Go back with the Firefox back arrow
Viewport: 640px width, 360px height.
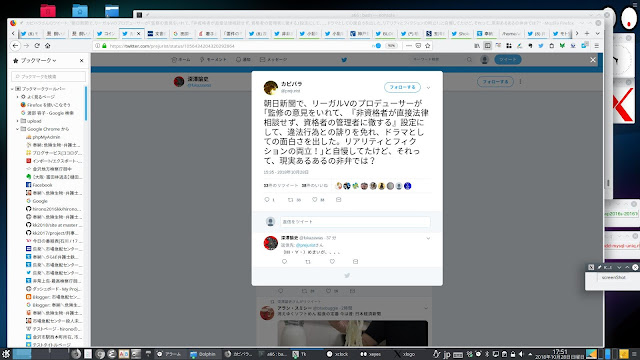[16, 46]
